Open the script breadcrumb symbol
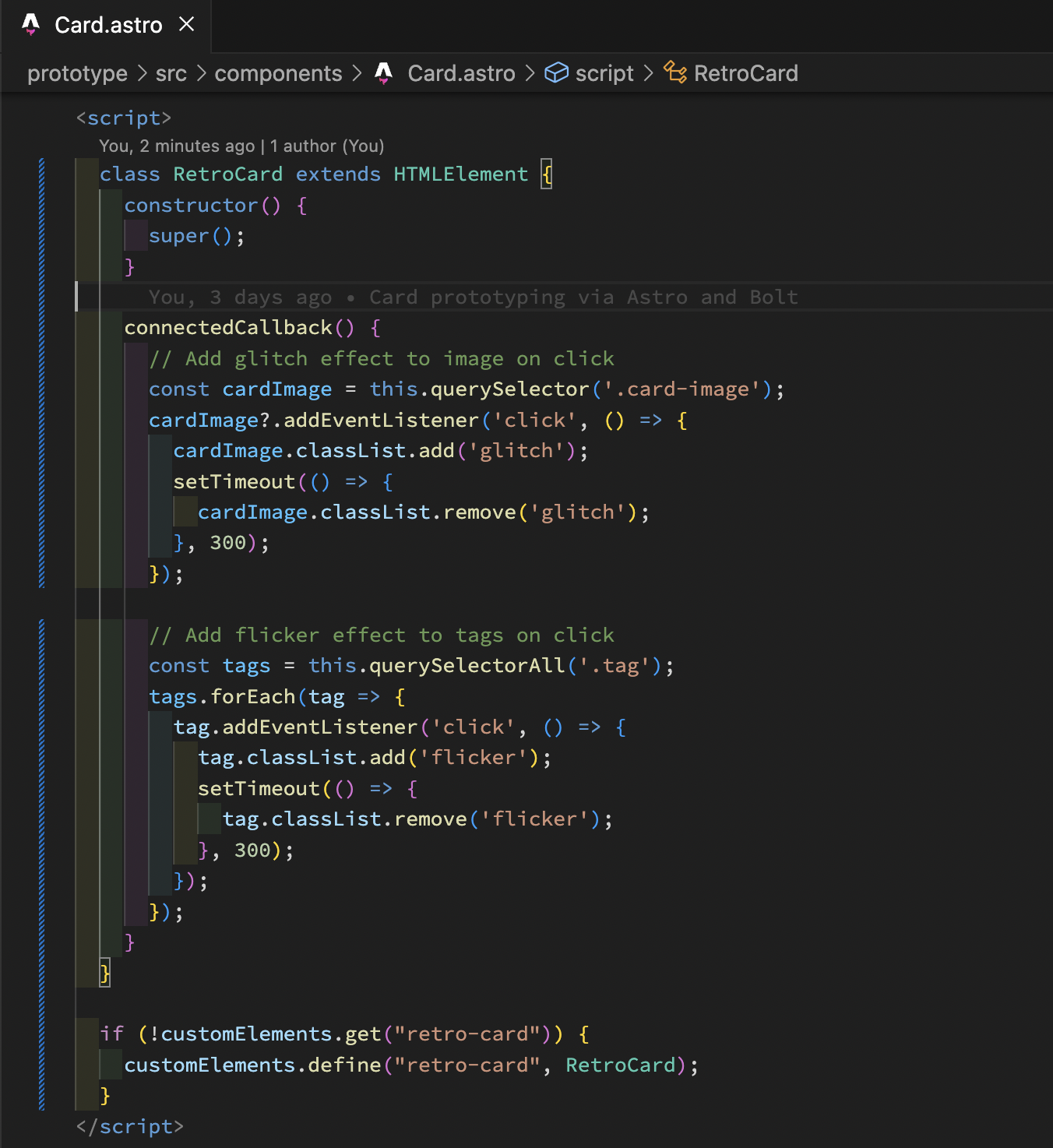The width and height of the screenshot is (1053, 1148). [604, 73]
